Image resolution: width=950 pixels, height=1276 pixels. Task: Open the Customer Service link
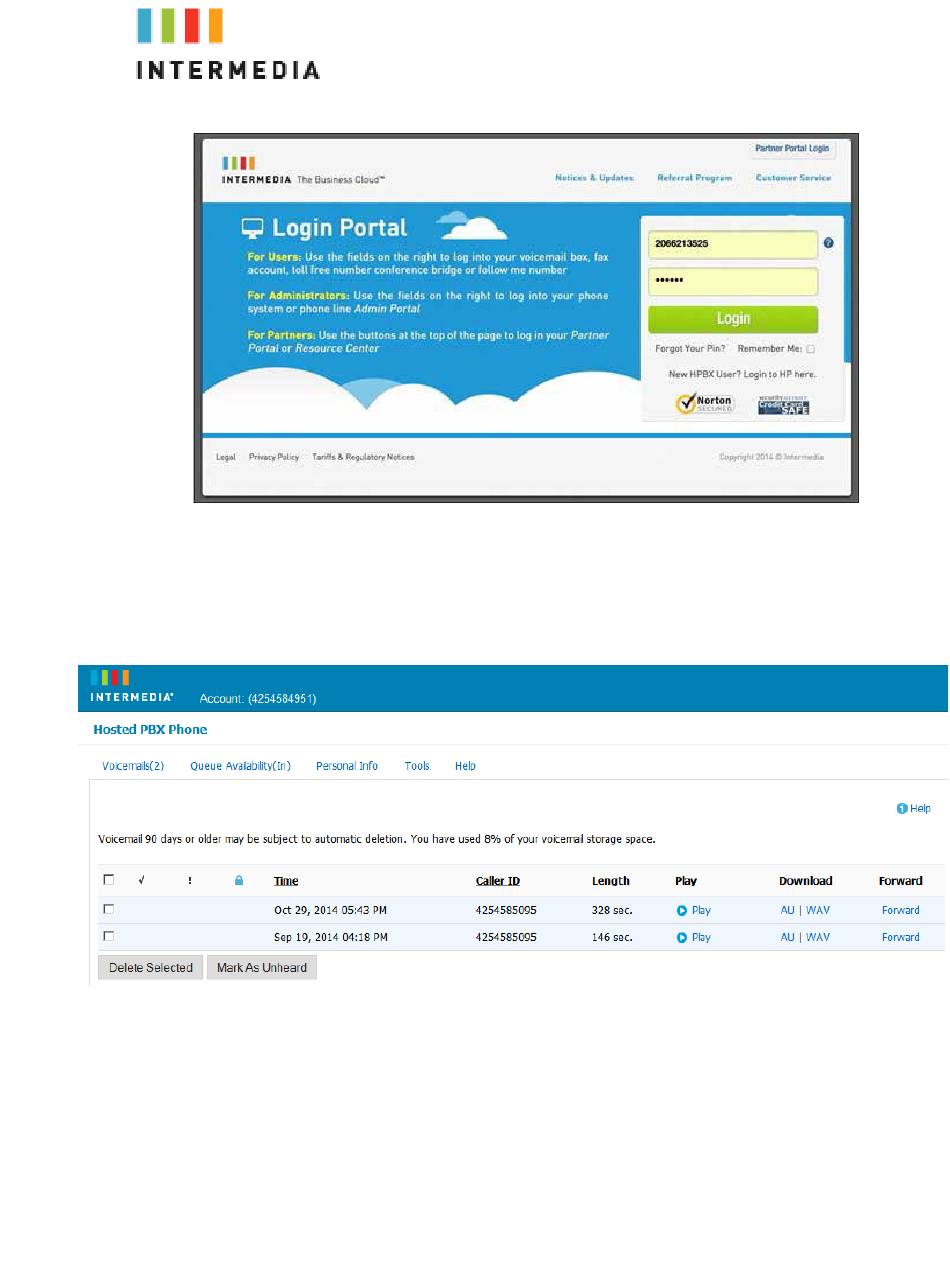793,178
